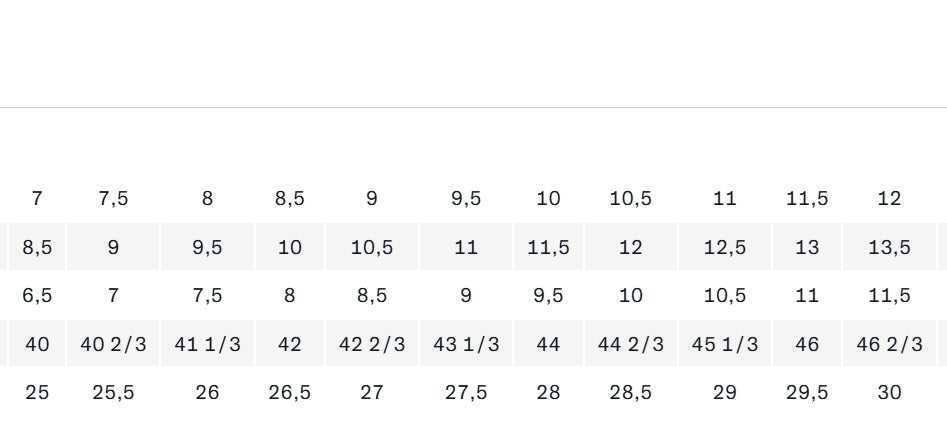The height and width of the screenshot is (446, 947).
Task: Click the cell with value 40
Action: pyautogui.click(x=37, y=344)
